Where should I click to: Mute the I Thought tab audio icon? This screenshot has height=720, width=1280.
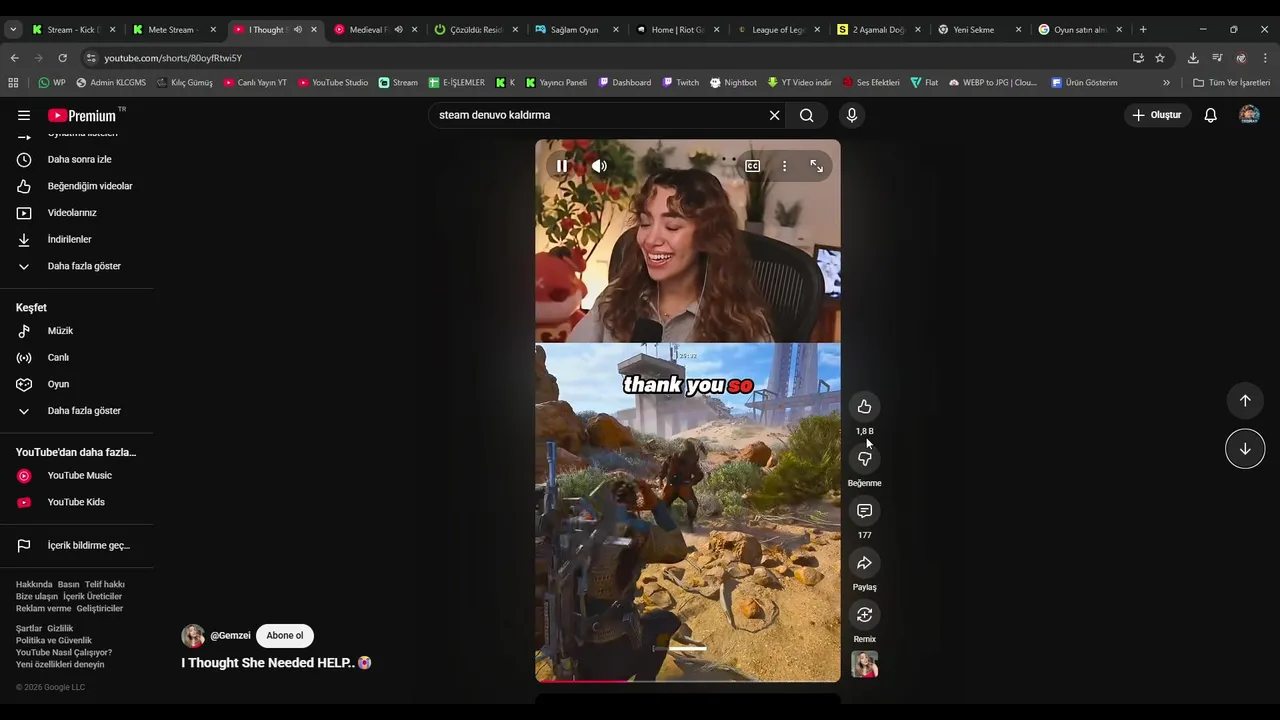[298, 30]
